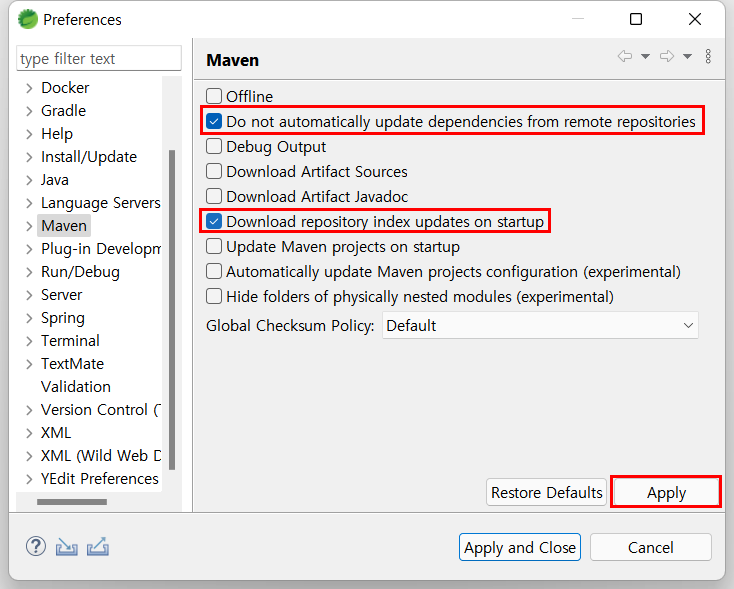The height and width of the screenshot is (589, 734).
Task: Enable the Offline checkbox
Action: point(214,96)
